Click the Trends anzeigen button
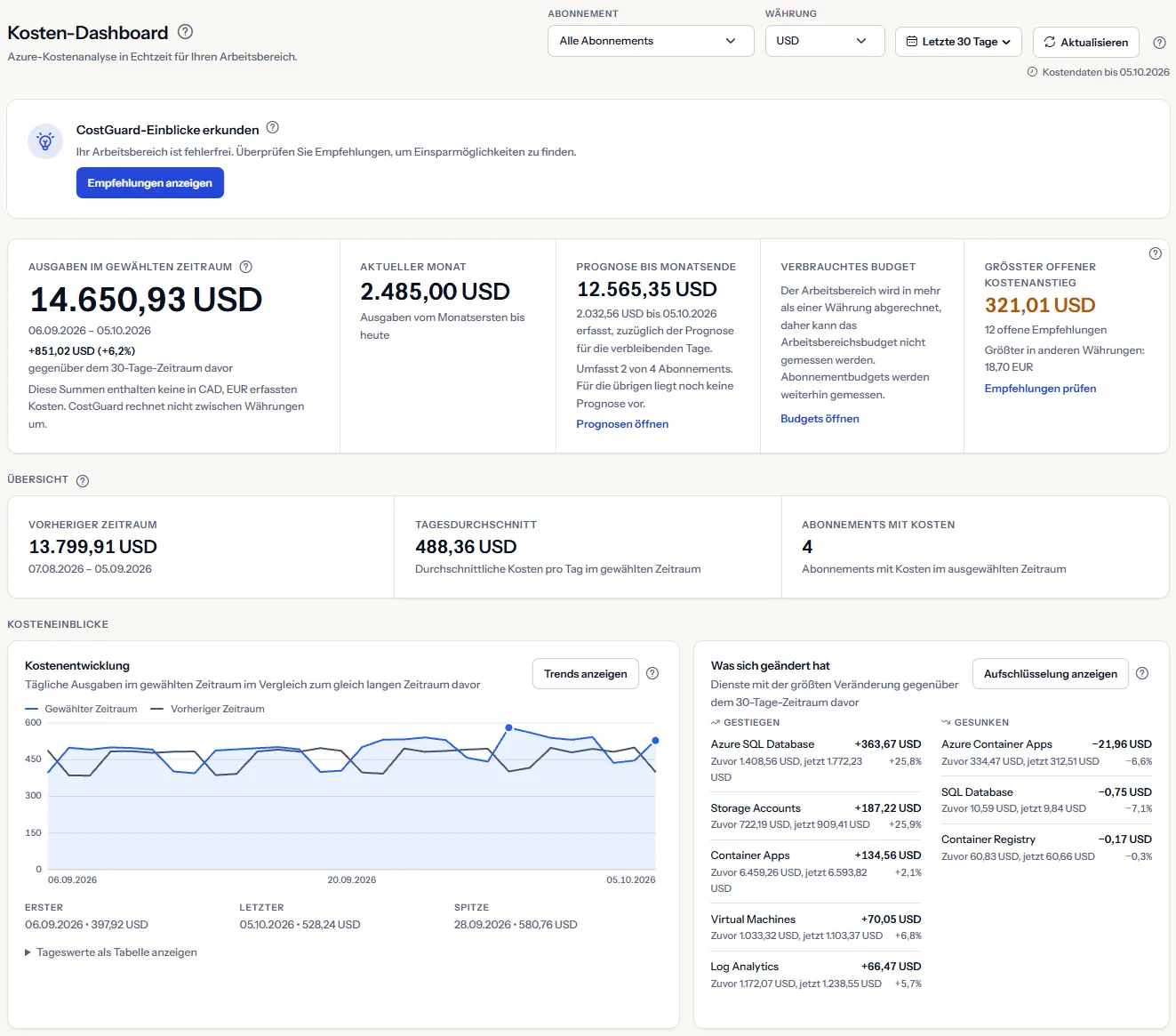1176x1036 pixels. pyautogui.click(x=586, y=674)
